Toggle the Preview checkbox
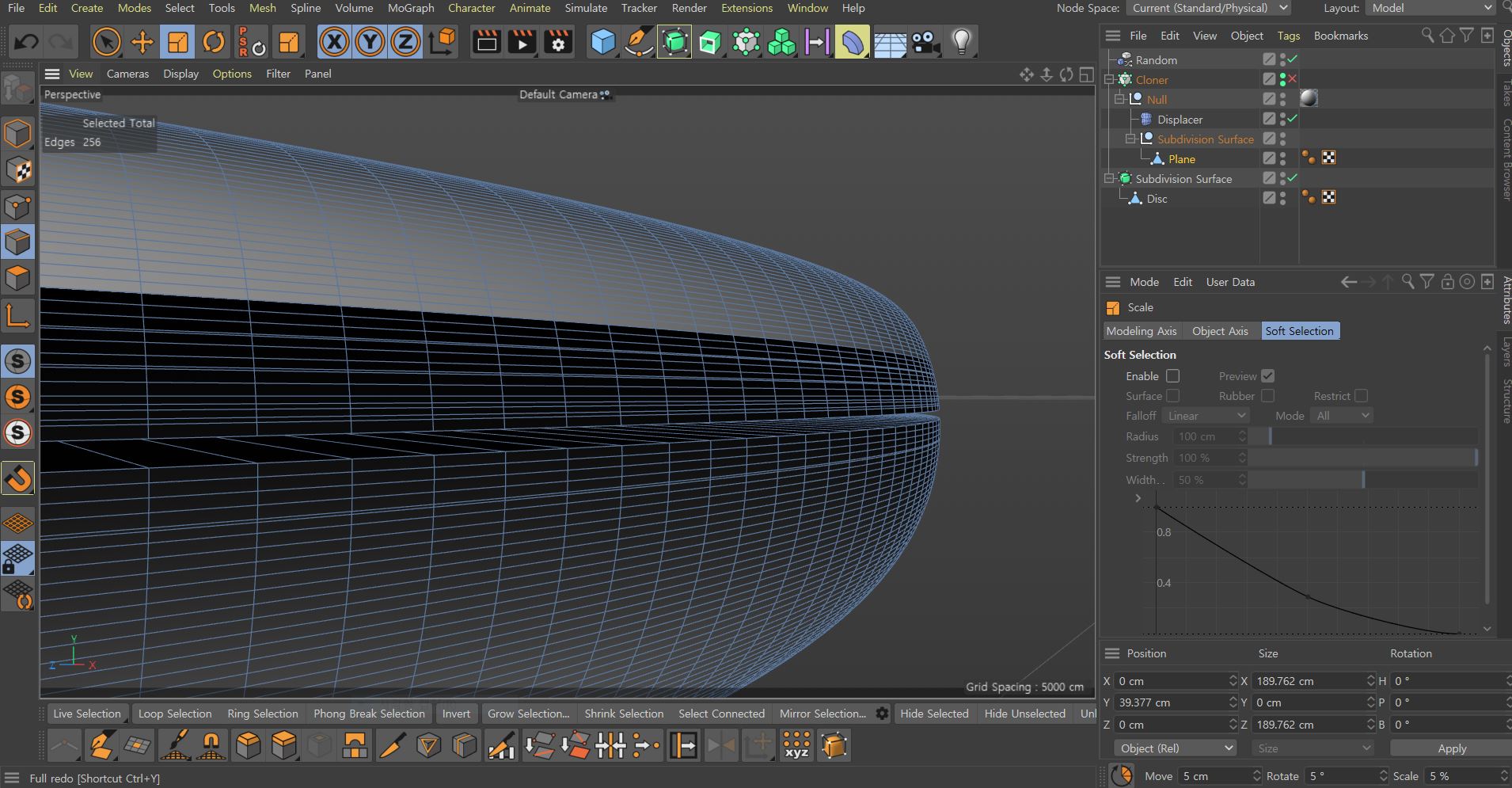The image size is (1512, 788). (x=1267, y=376)
